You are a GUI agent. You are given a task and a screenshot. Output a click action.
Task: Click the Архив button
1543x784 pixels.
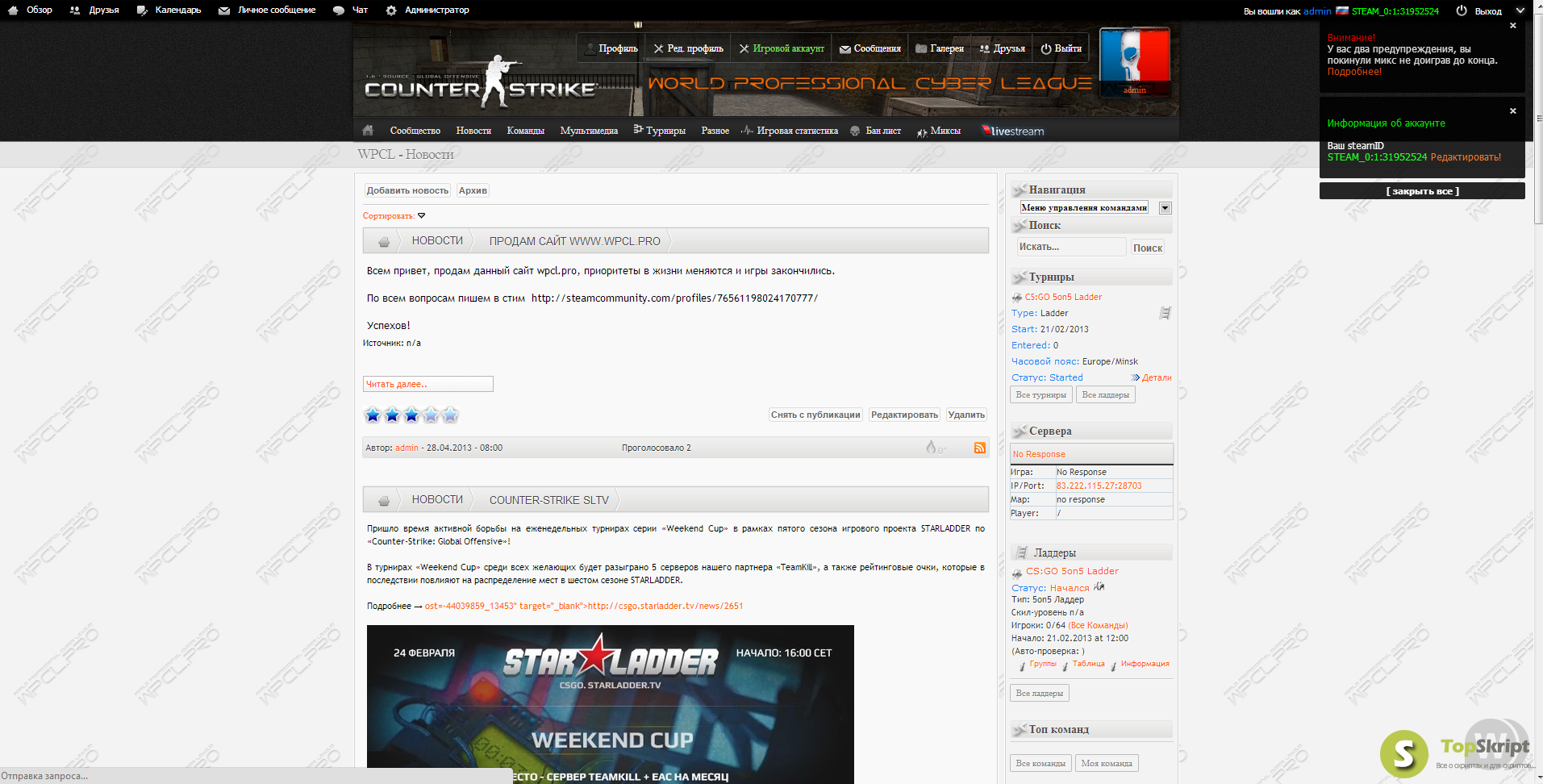473,190
